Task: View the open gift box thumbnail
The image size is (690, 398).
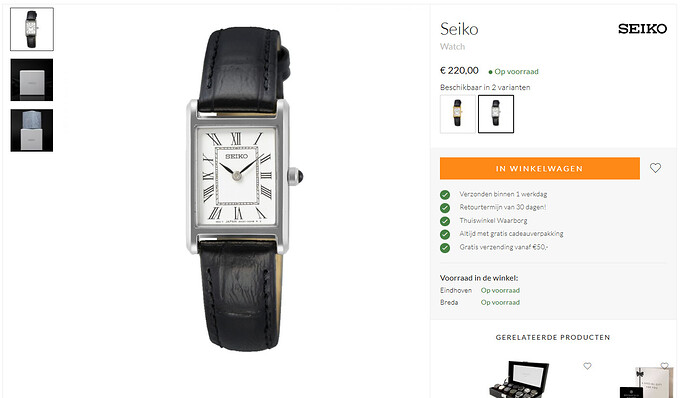Action: pyautogui.click(x=32, y=130)
